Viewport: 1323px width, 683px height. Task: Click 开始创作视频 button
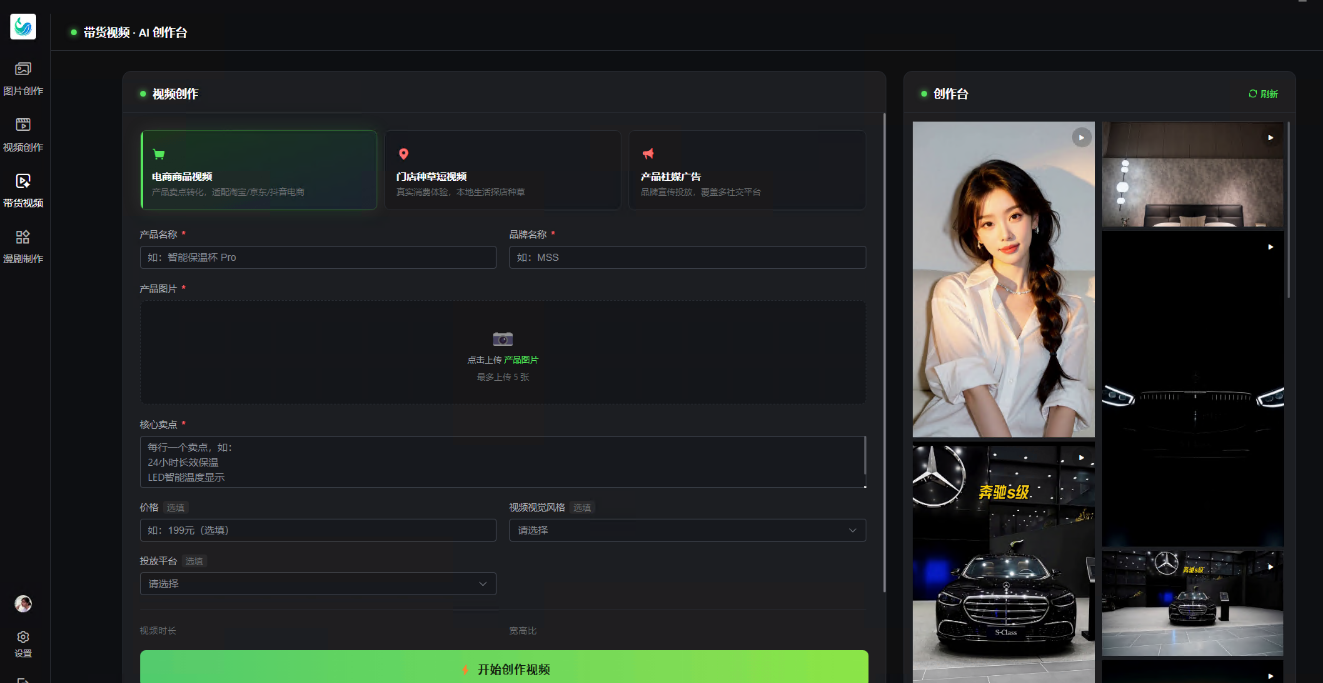point(504,667)
